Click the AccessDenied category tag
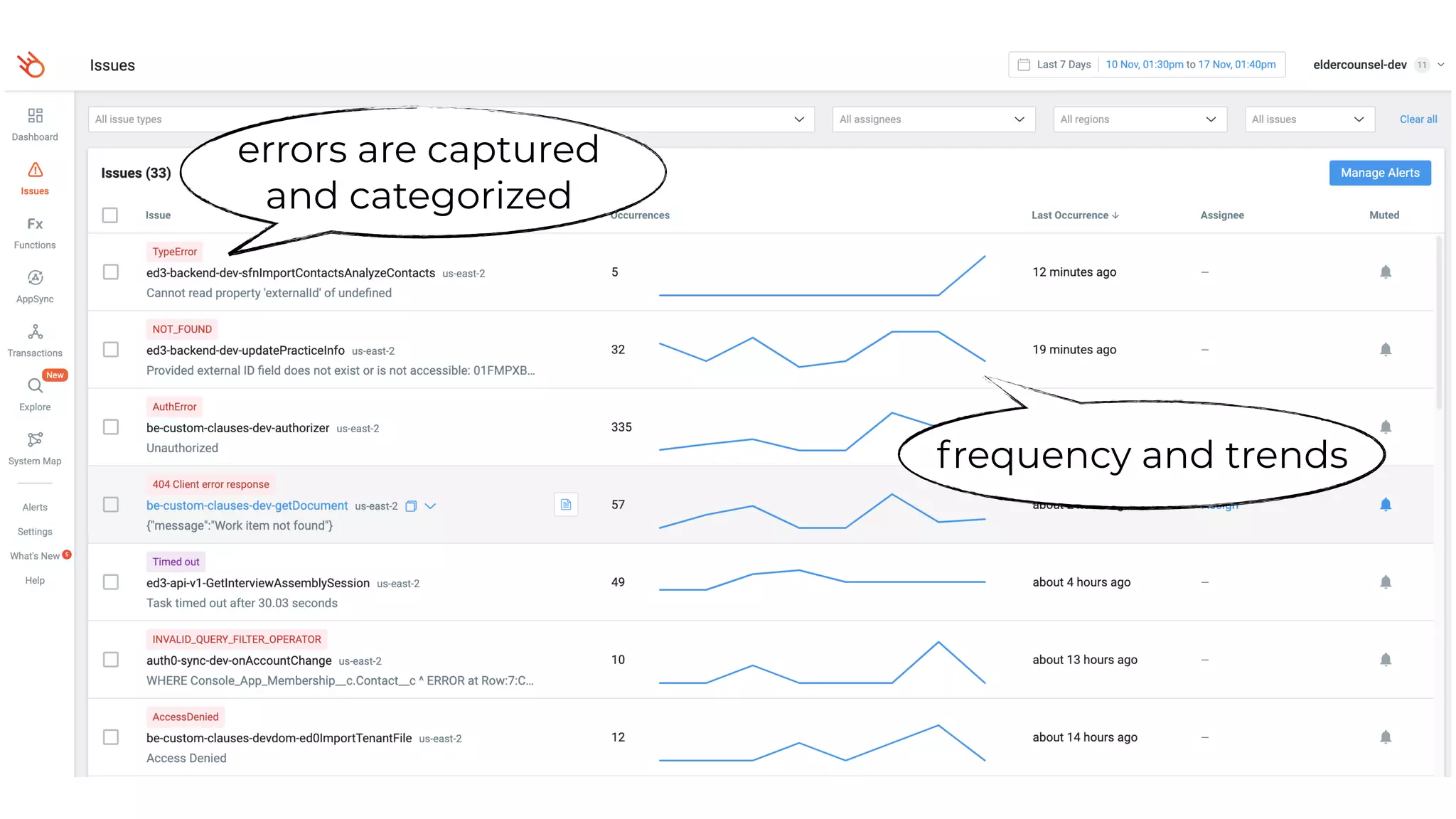Viewport: 1456px width, 819px height. tap(186, 717)
